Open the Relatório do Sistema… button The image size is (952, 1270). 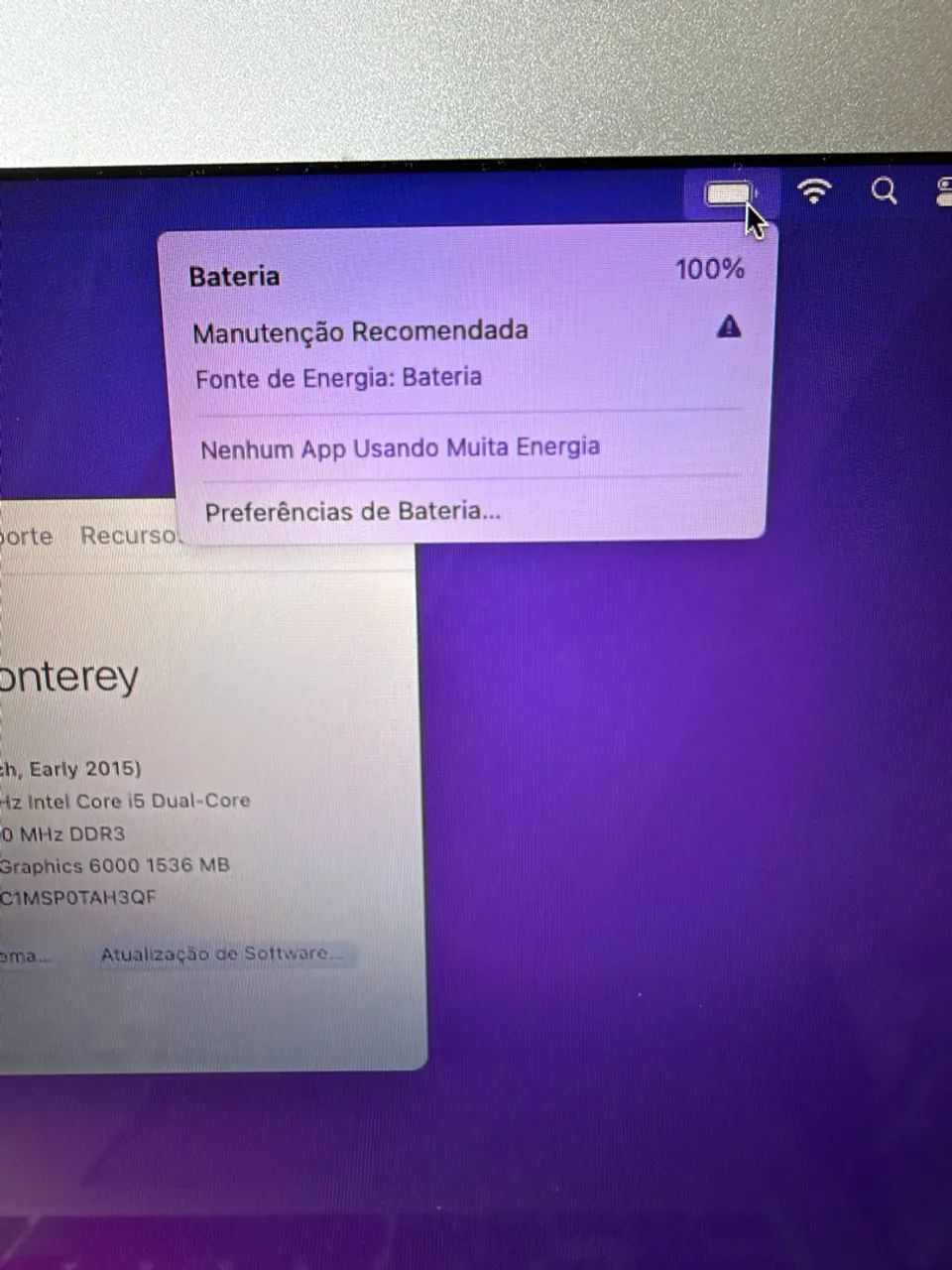[25, 955]
